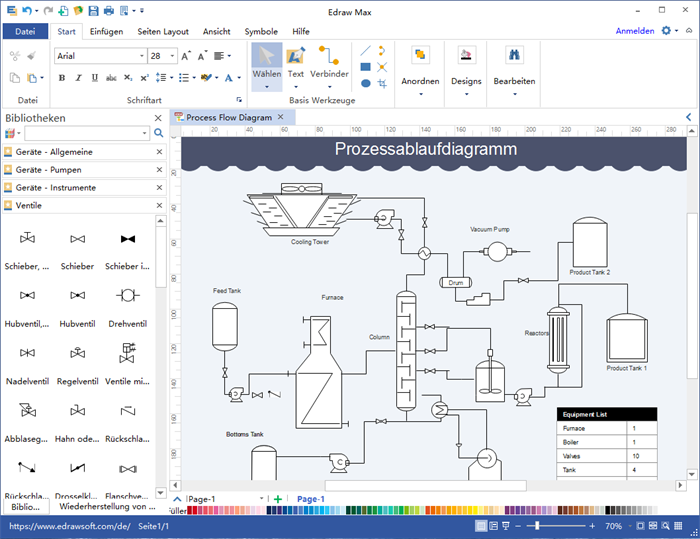Screen dimensions: 700x539
Task: Select the Wählen pointer tool
Action: pyautogui.click(x=266, y=56)
